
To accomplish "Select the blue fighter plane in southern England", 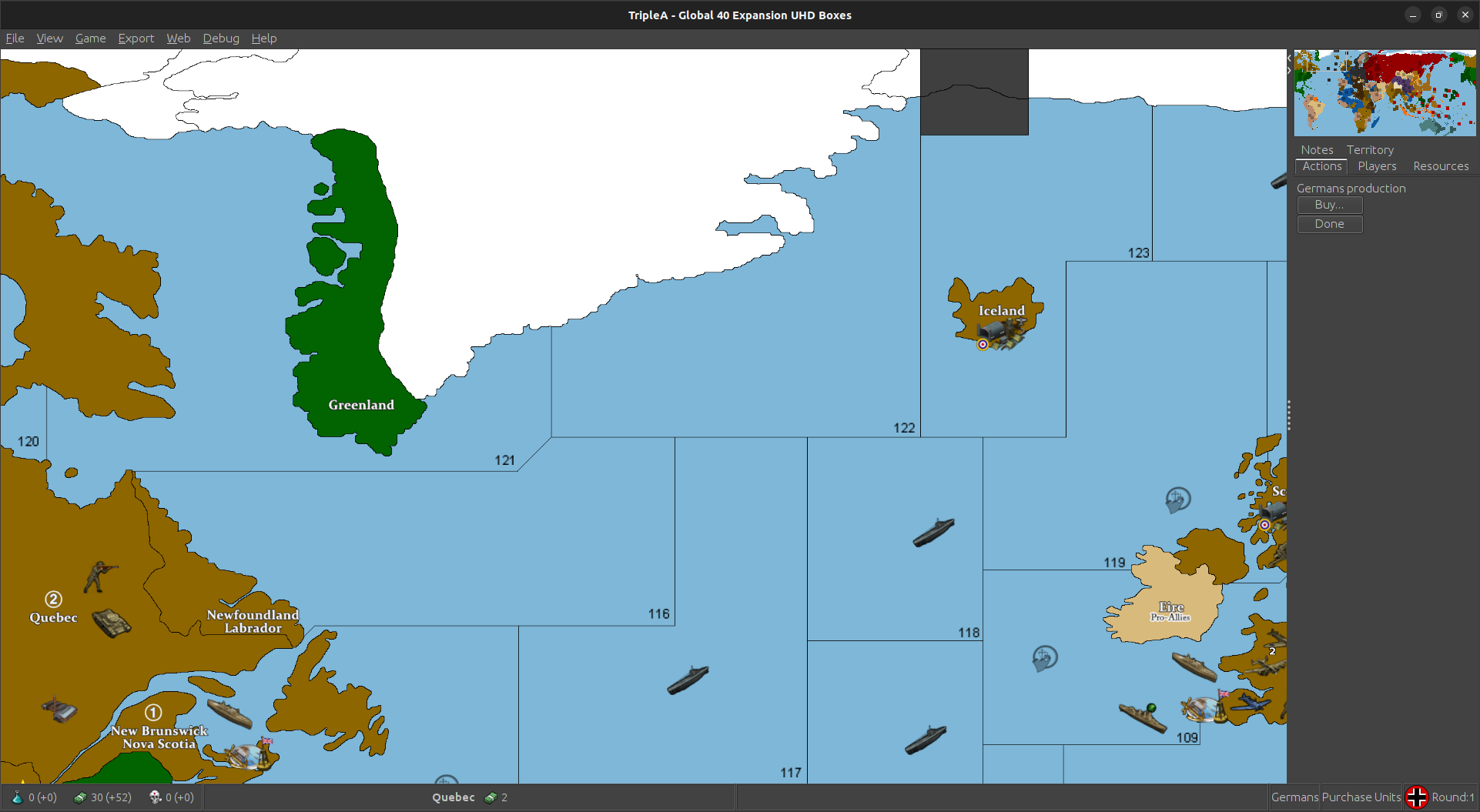I will [1251, 702].
